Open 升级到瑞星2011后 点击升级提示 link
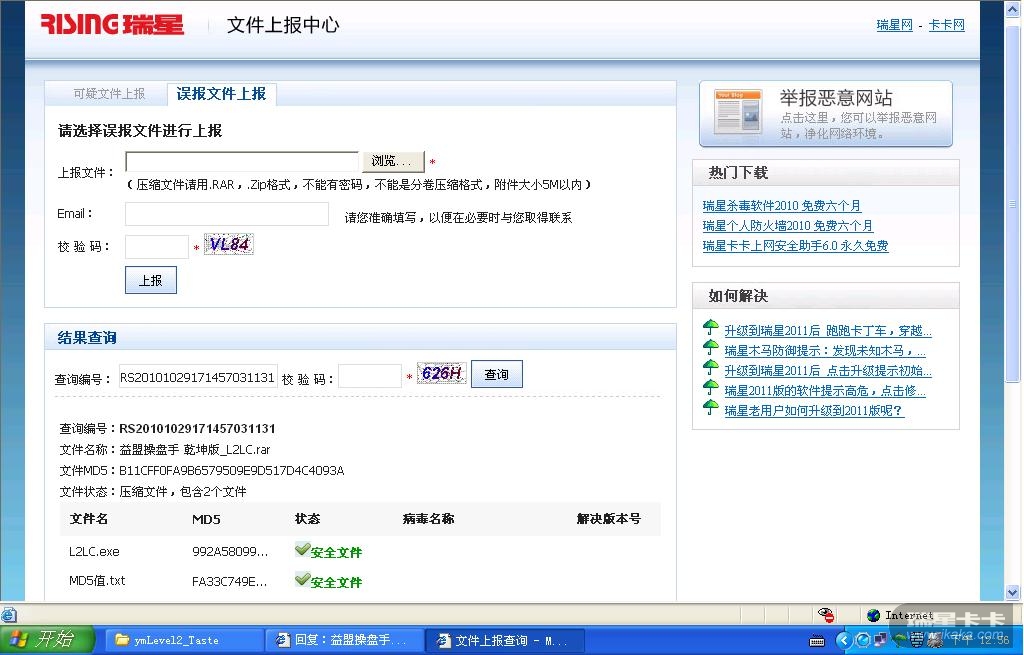Viewport: 1024px width, 655px height. 827,371
